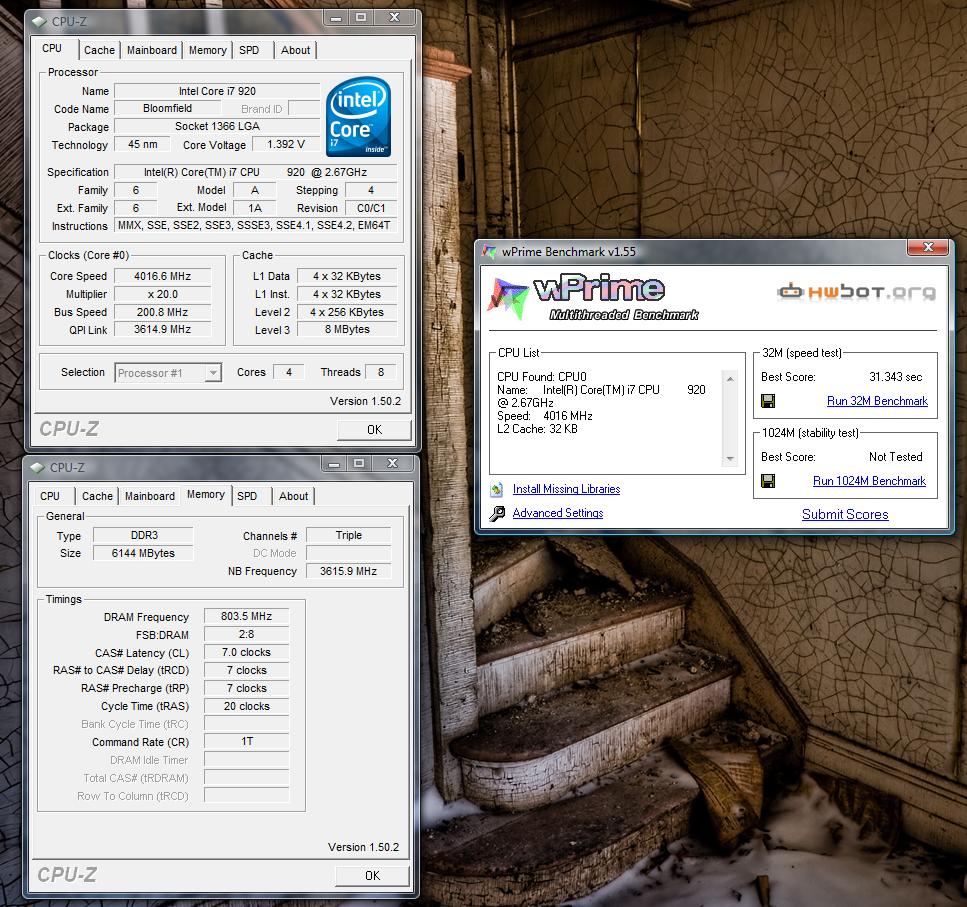
Task: Open SPD tab in bottom CPU-Z window
Action: tap(247, 496)
